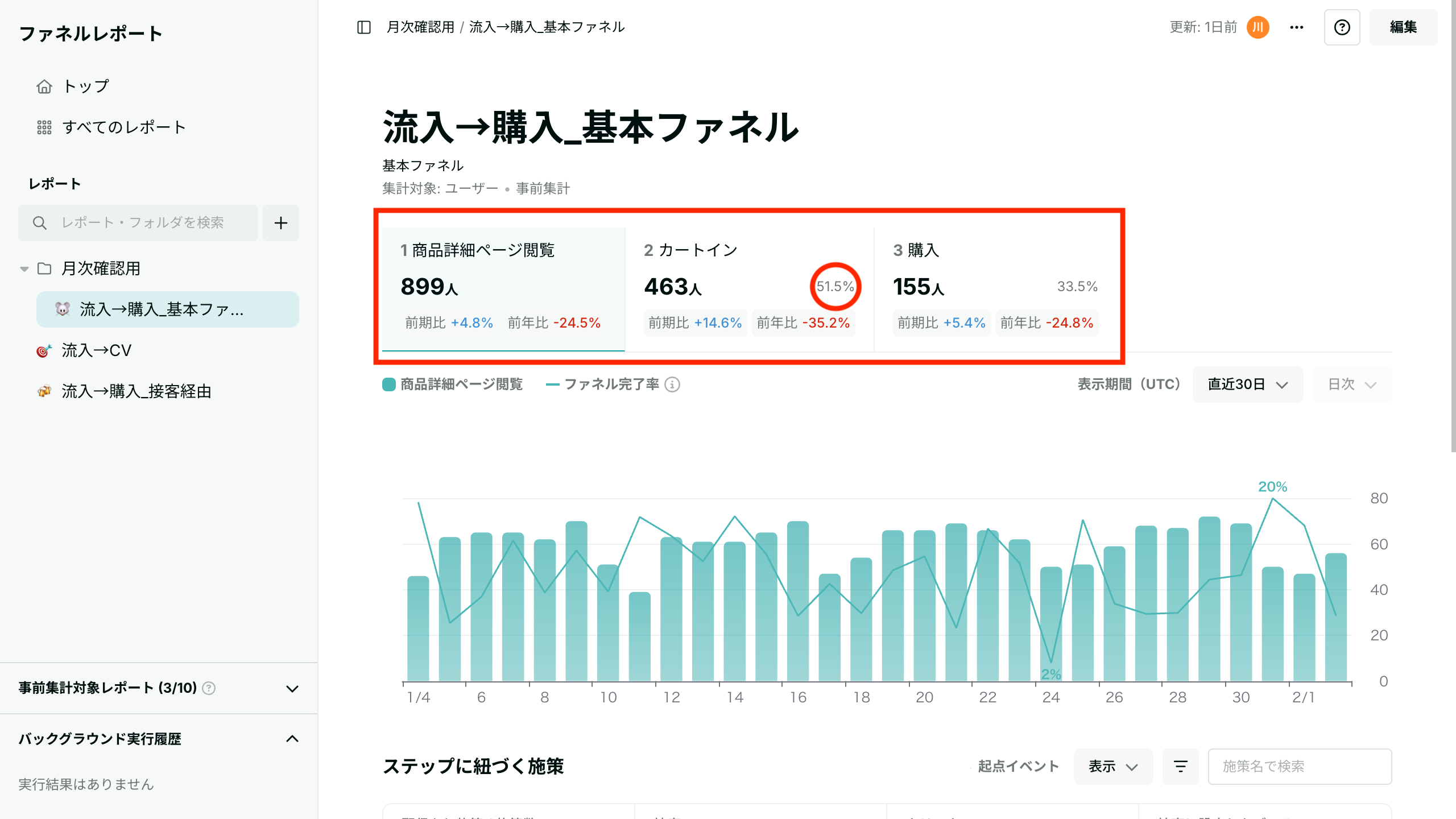The image size is (1456, 819).
Task: Expand the 事前集計対象レポート section
Action: coord(292,689)
